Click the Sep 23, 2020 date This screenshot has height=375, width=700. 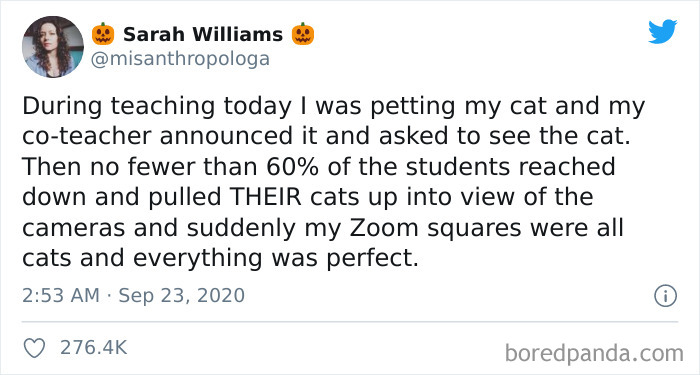click(182, 296)
